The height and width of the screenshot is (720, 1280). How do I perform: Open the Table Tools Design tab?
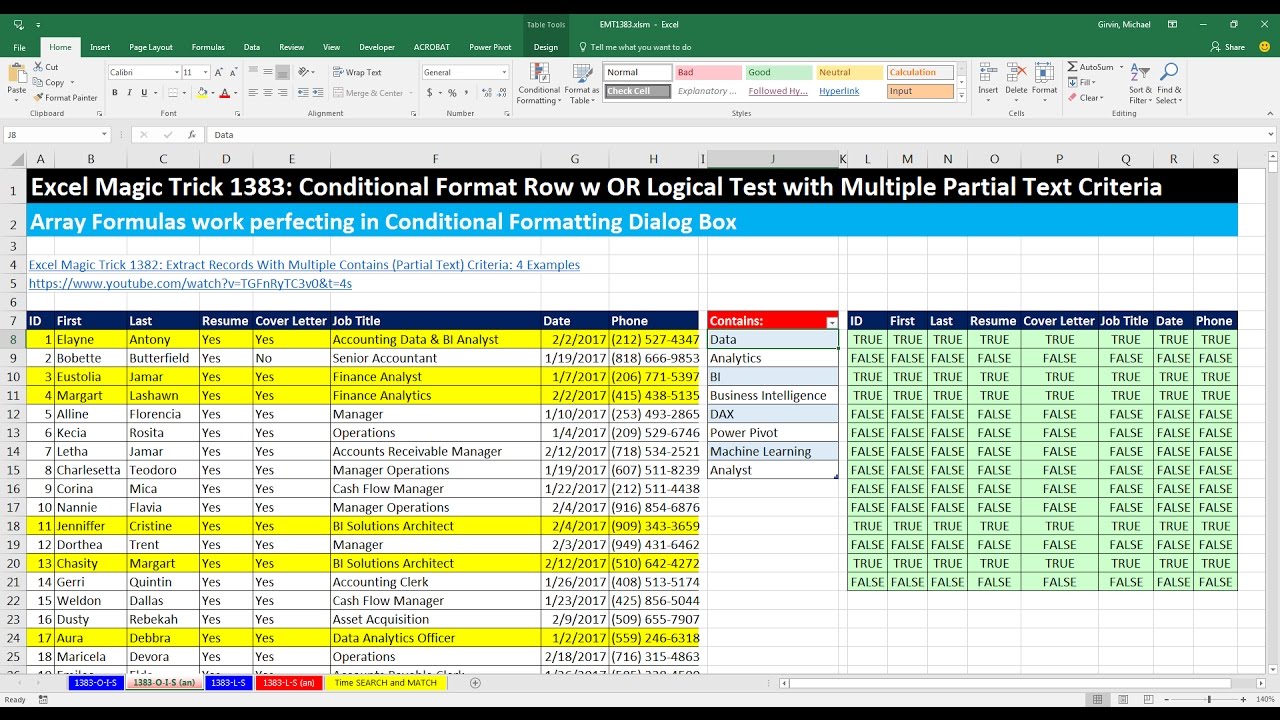pos(546,47)
